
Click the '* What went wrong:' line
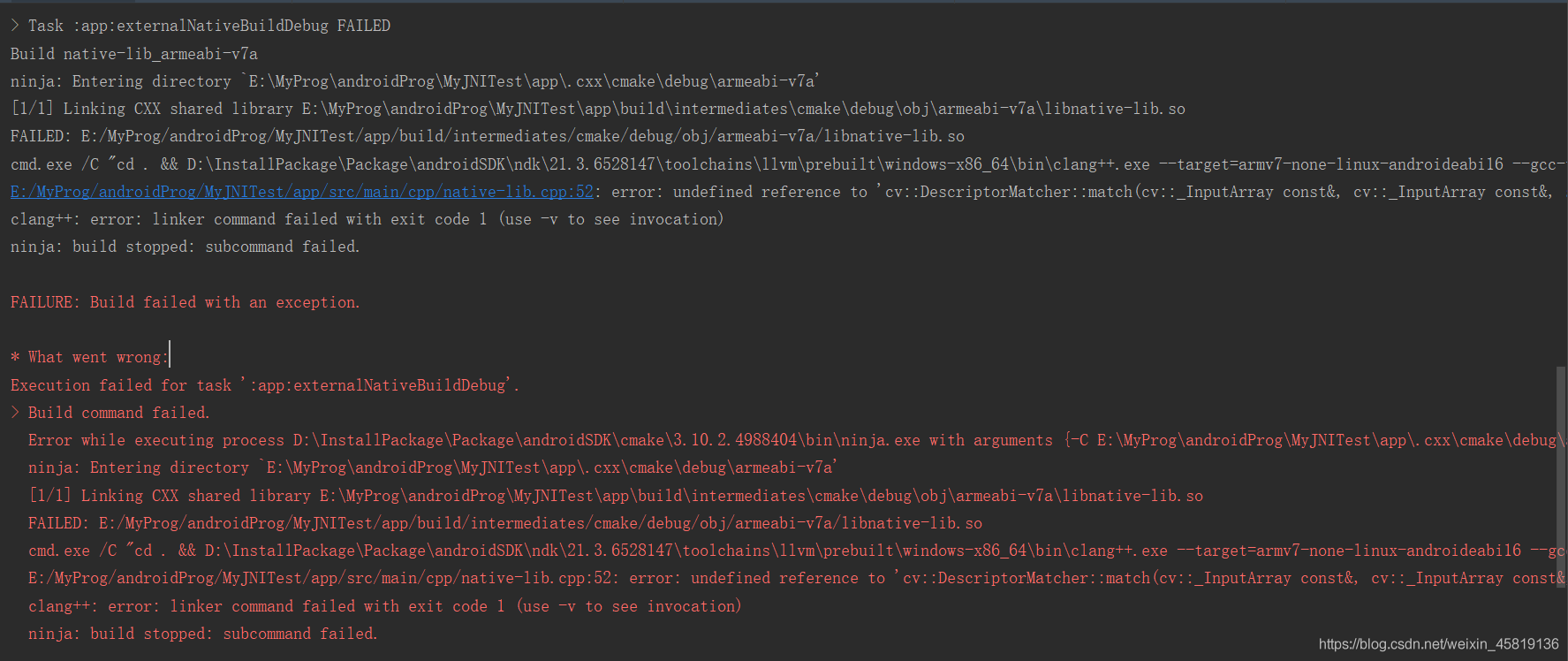88,357
